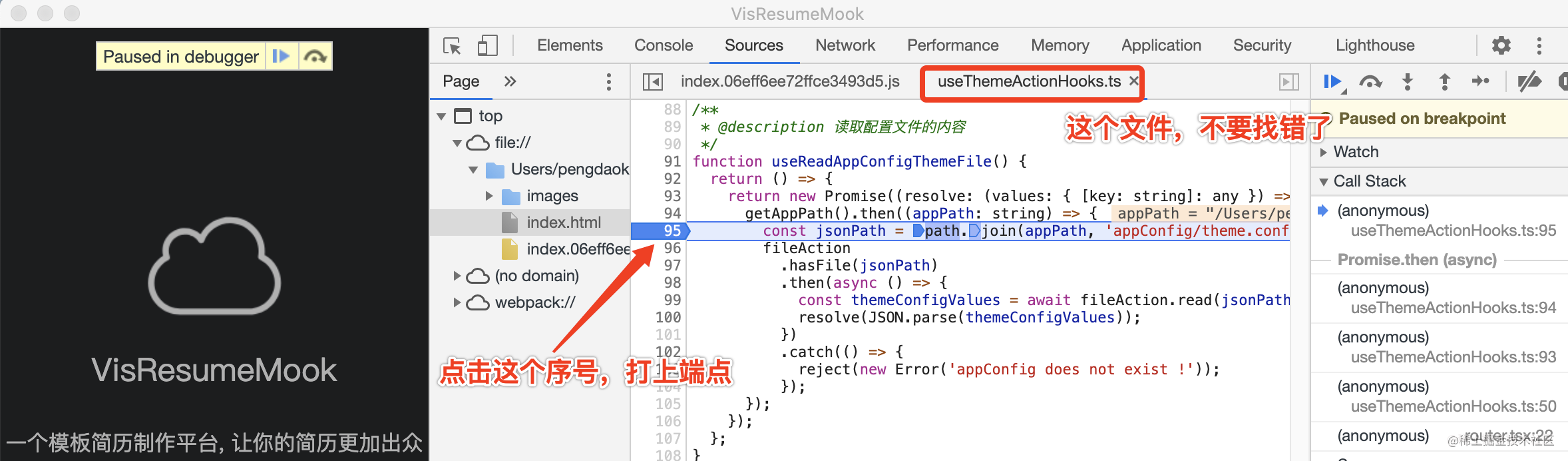The width and height of the screenshot is (1568, 461).
Task: Click the step out of function icon
Action: [1444, 82]
